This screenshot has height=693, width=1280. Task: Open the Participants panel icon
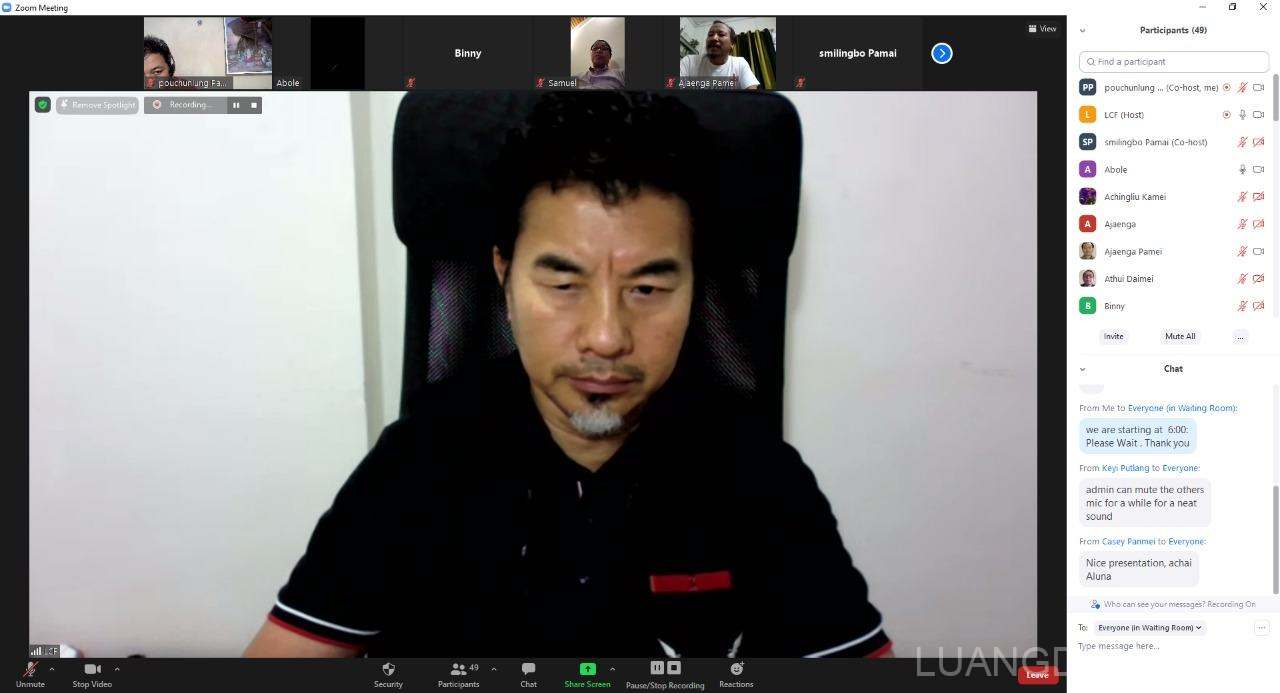click(458, 669)
